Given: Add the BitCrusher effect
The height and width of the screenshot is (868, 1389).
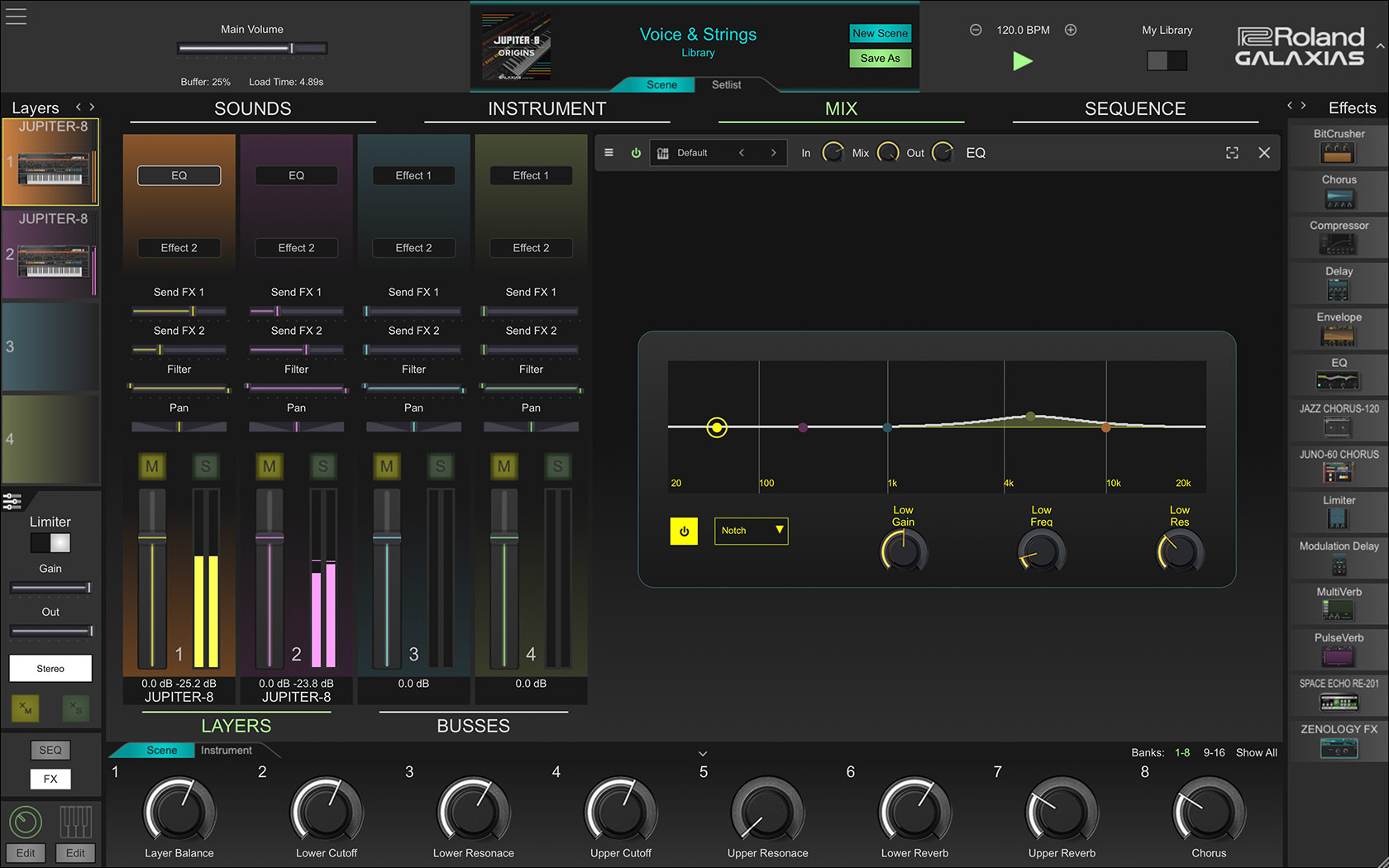Looking at the screenshot, I should point(1338,145).
